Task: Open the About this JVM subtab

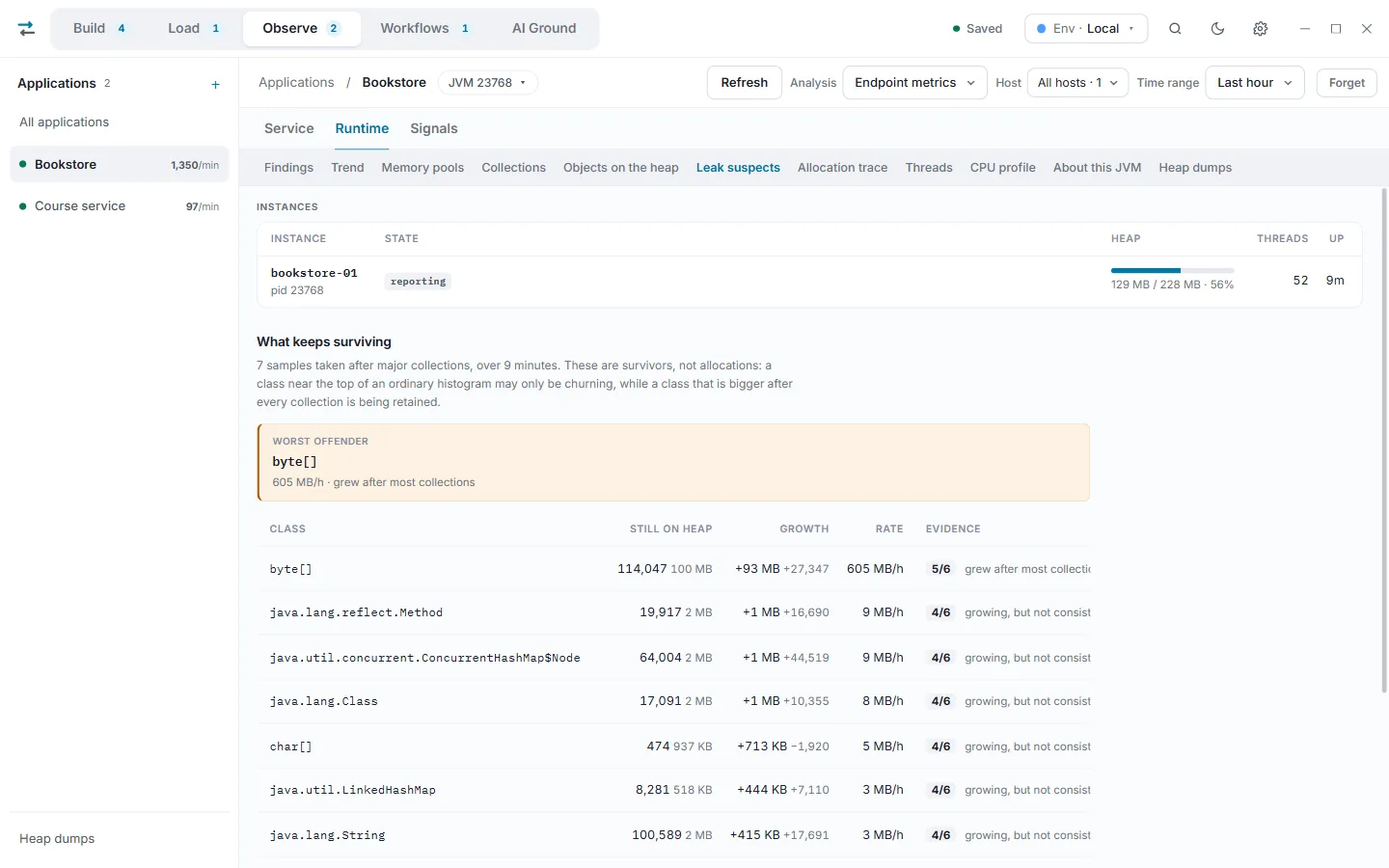Action: pos(1097,168)
